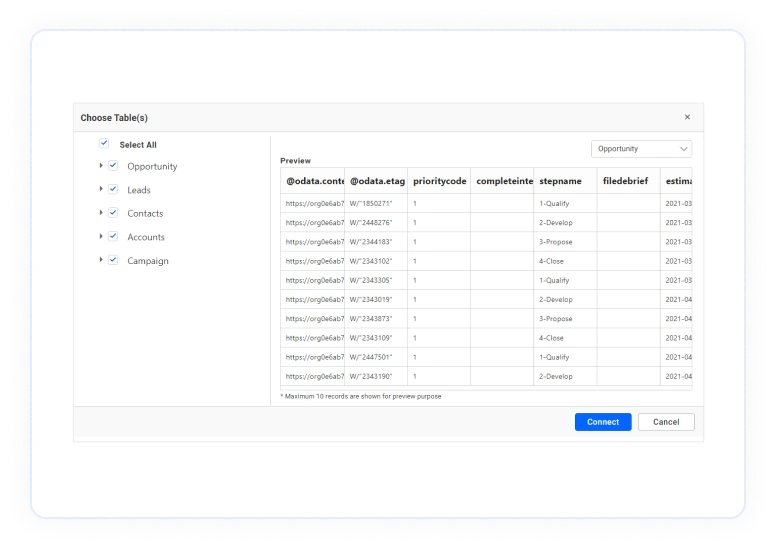Uncheck the Accounts table checkbox
Image resolution: width=773 pixels, height=547 pixels.
coord(113,236)
